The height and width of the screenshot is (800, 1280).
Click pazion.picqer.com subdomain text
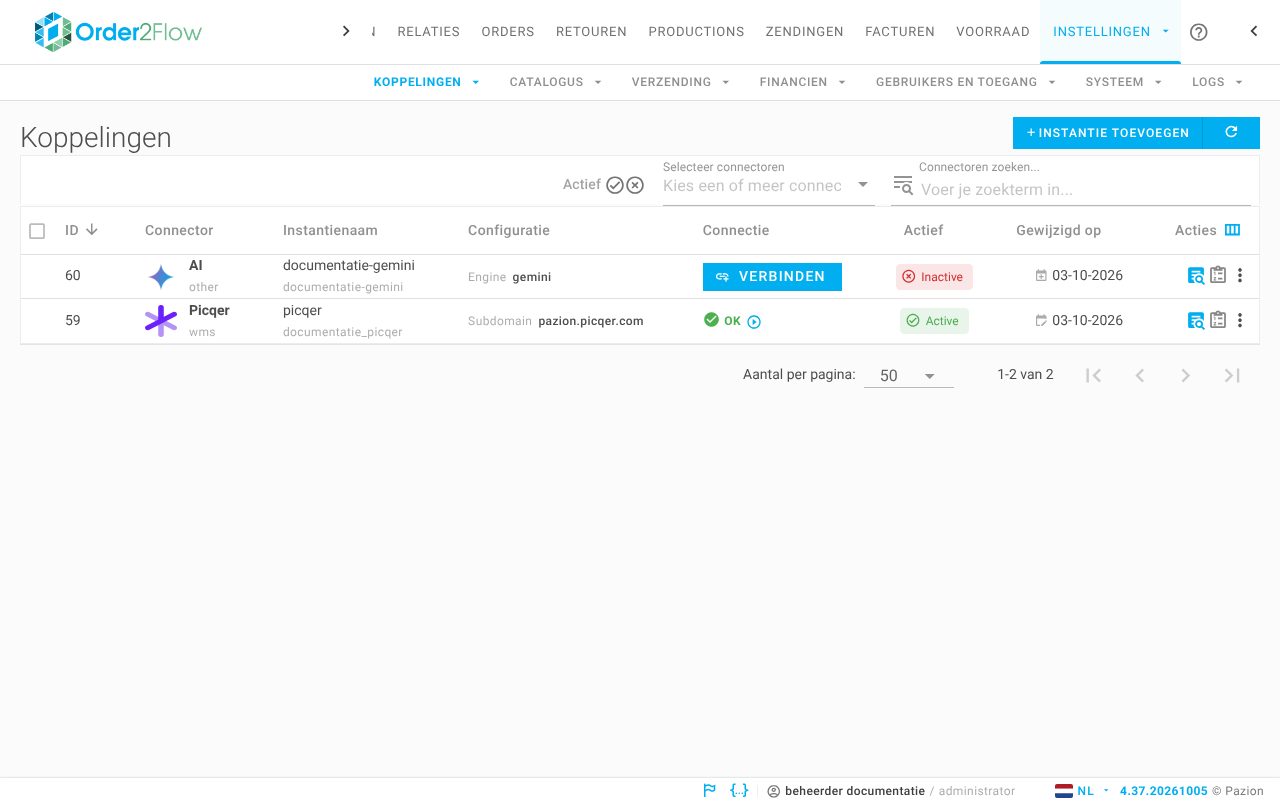(591, 321)
